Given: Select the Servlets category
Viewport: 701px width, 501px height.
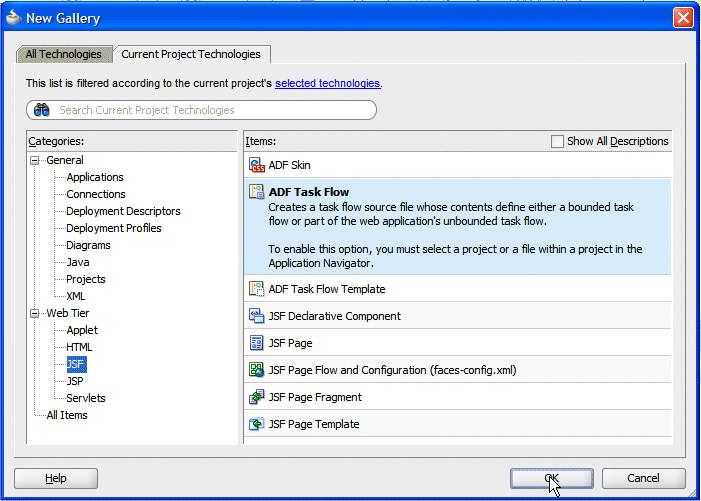Looking at the screenshot, I should tap(86, 398).
